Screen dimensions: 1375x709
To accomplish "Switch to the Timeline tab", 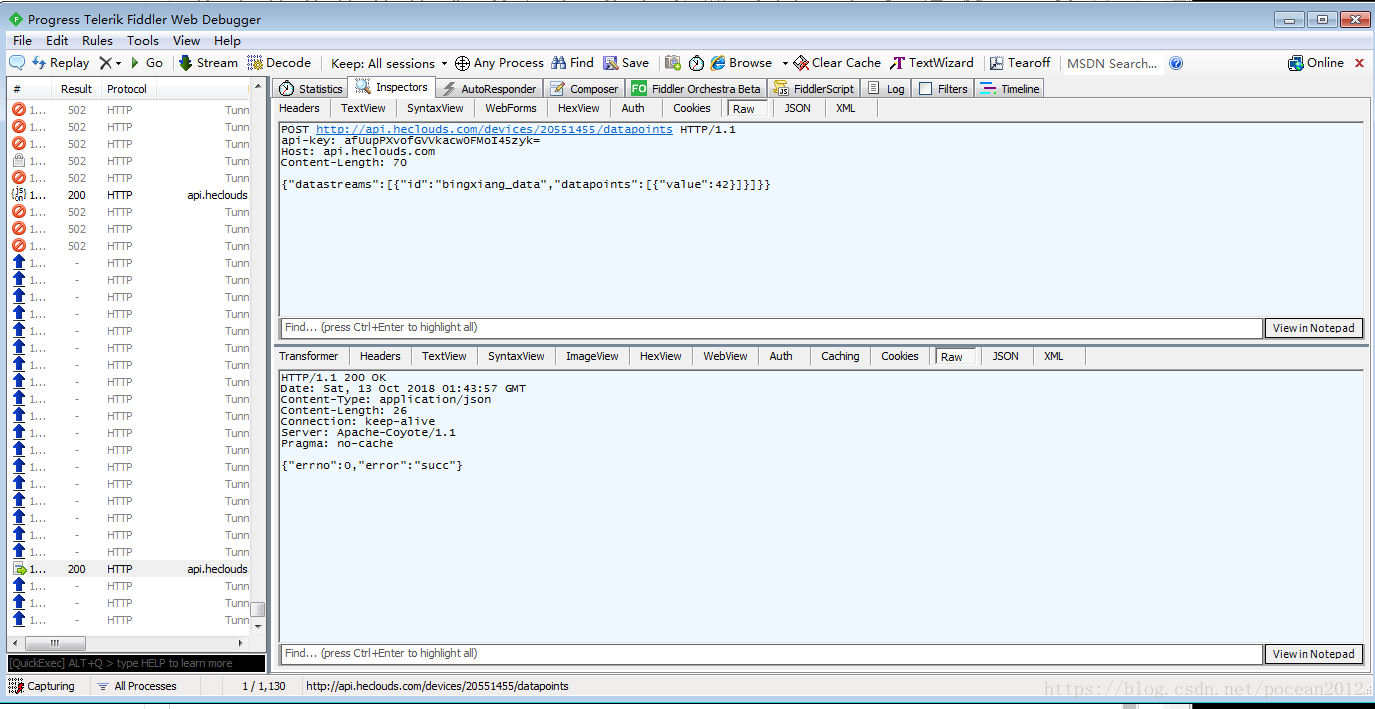I will (1010, 89).
